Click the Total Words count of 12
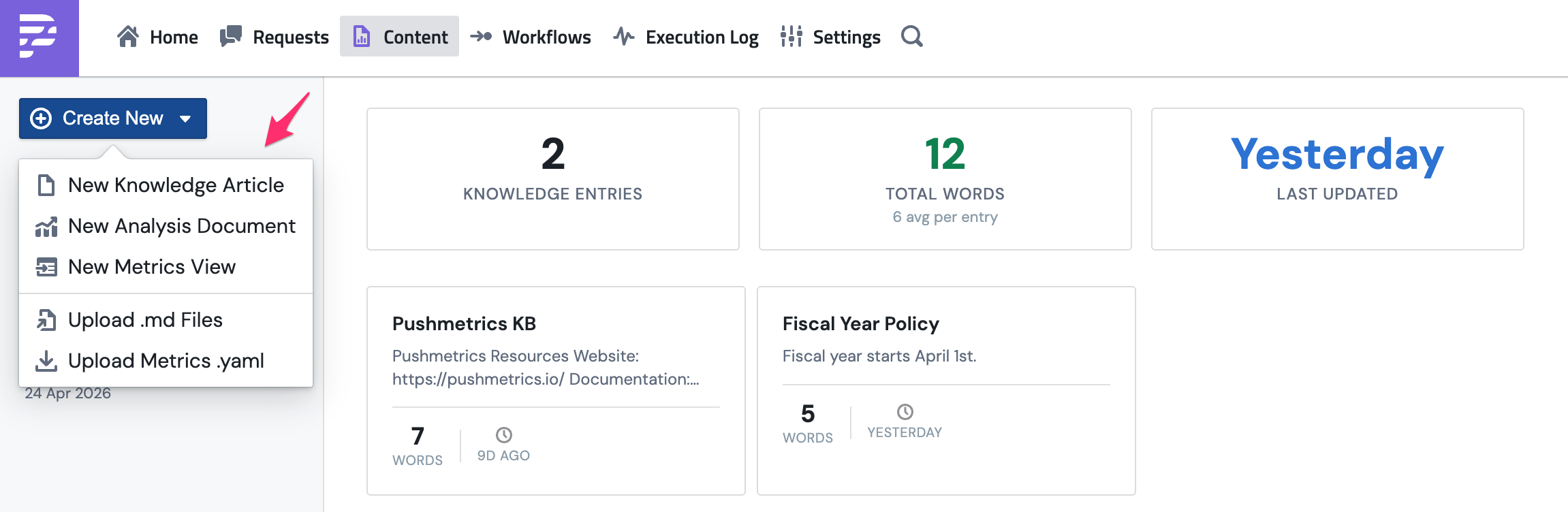This screenshot has width=1568, height=512. 945,154
